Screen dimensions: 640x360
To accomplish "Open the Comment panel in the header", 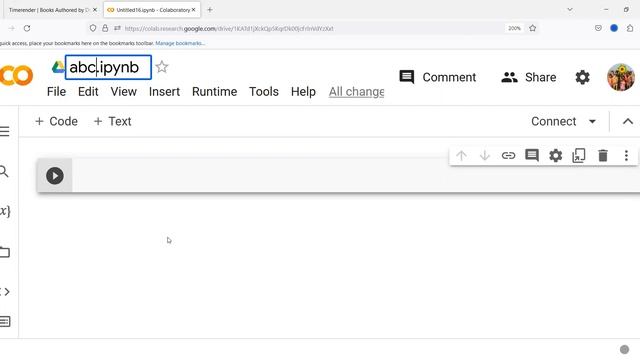I will [438, 77].
